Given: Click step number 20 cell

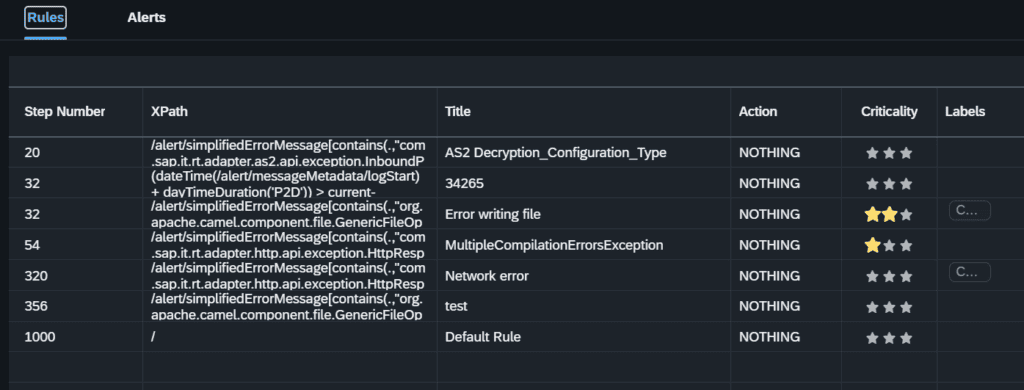Looking at the screenshot, I should pyautogui.click(x=32, y=153).
